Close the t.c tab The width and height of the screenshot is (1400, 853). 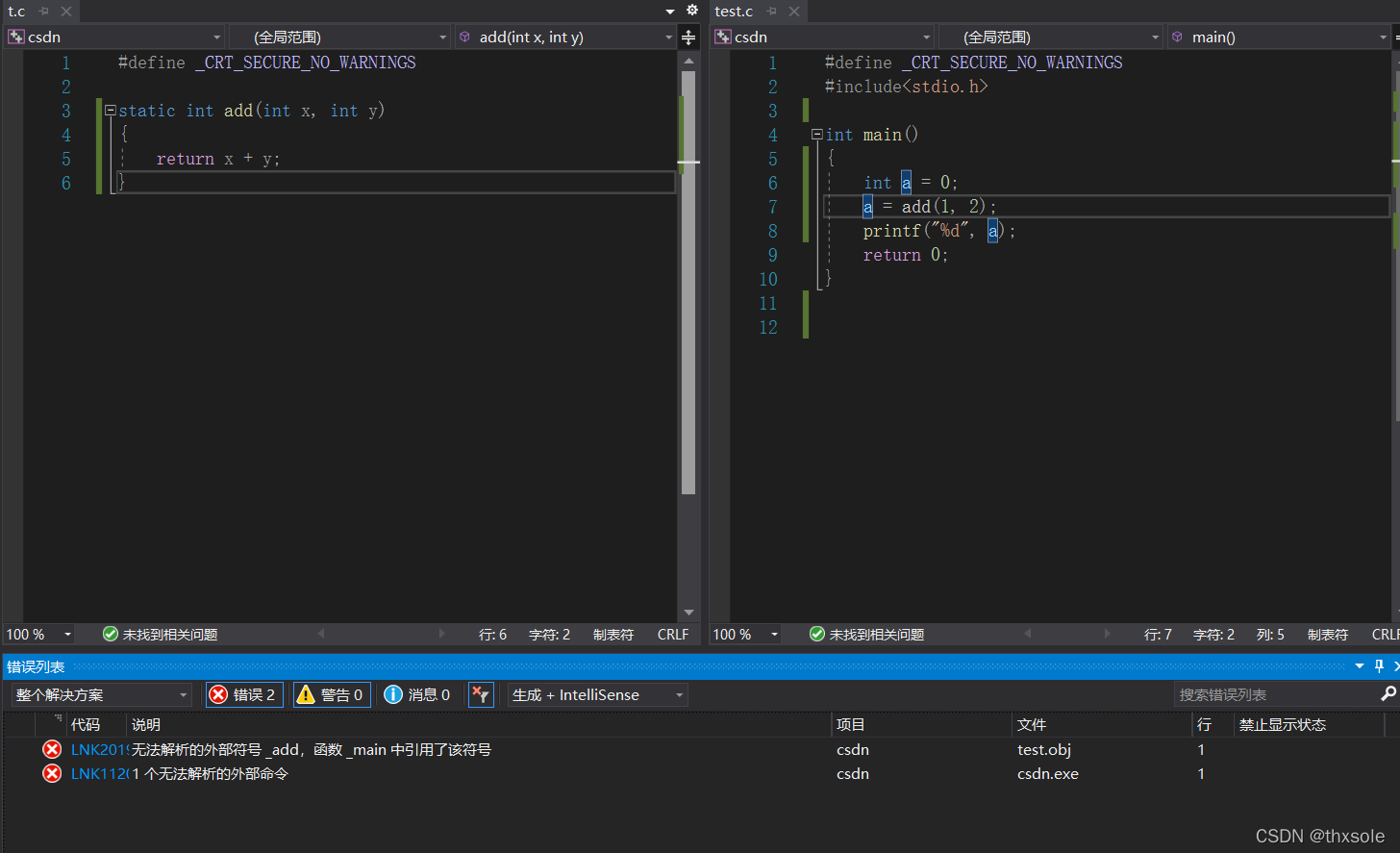(x=65, y=12)
